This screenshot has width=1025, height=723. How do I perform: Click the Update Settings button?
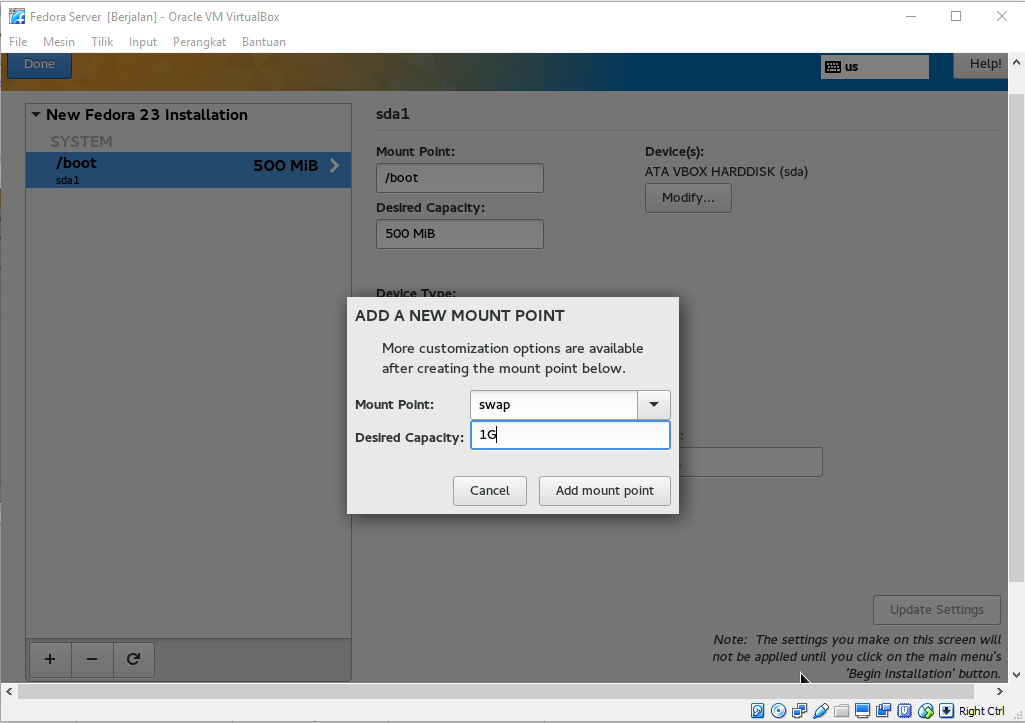click(x=937, y=610)
